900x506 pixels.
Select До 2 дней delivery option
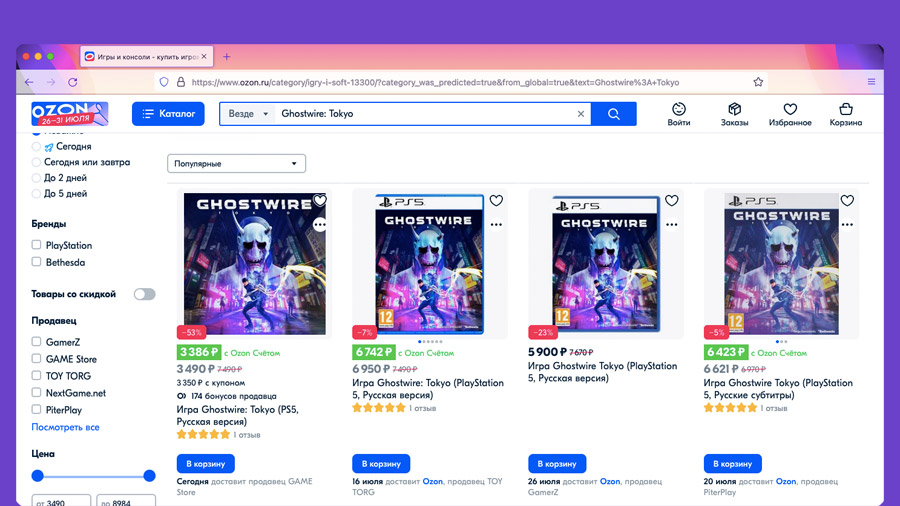[x=36, y=178]
